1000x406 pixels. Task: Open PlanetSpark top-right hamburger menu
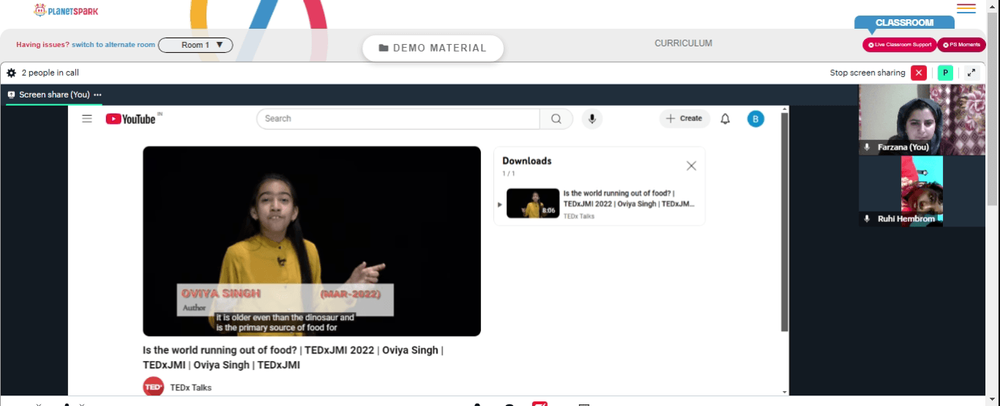point(966,8)
